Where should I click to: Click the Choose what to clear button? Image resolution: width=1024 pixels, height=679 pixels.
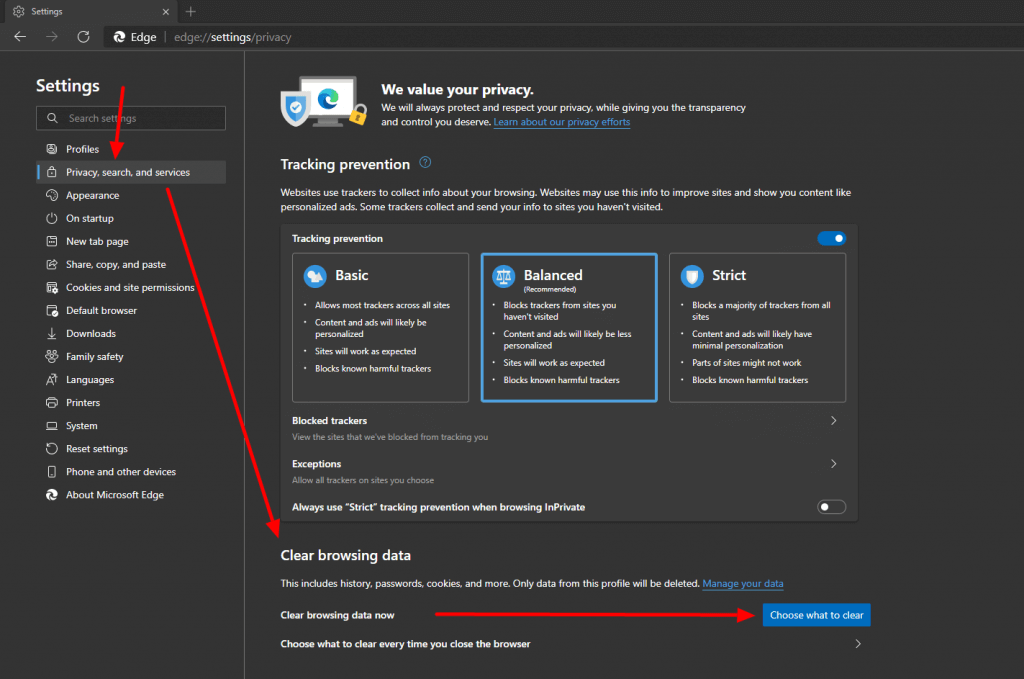tap(816, 615)
